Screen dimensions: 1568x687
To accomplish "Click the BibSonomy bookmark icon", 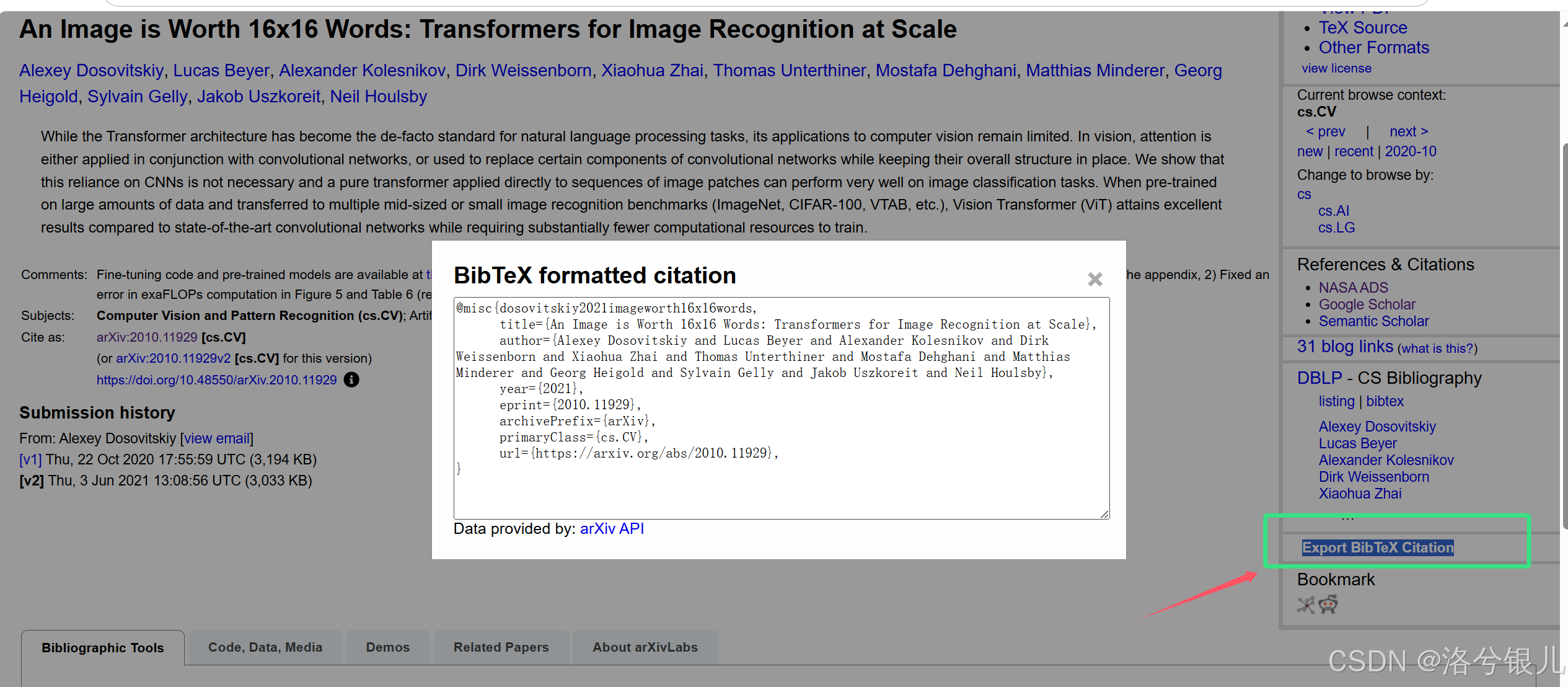I will [x=1306, y=605].
